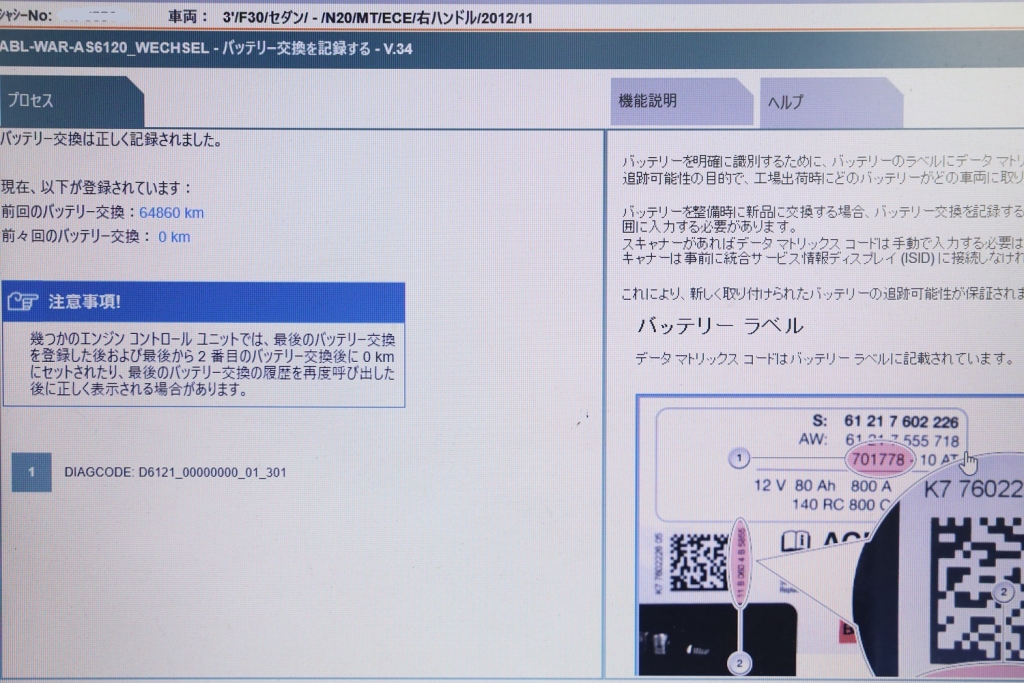Click callout circle 2 on the enlarged matrix code
This screenshot has height=683, width=1024.
tap(1004, 592)
